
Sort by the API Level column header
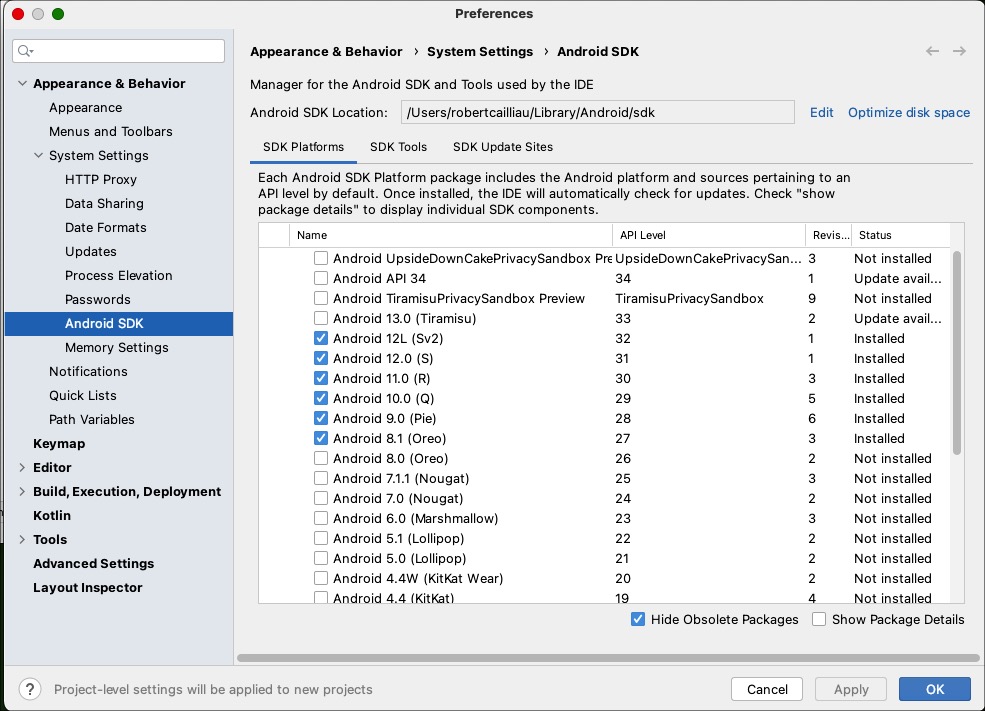(709, 235)
